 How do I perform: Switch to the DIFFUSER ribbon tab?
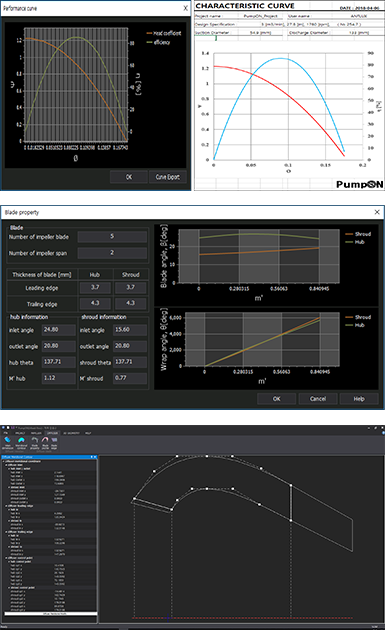[x=52, y=433]
